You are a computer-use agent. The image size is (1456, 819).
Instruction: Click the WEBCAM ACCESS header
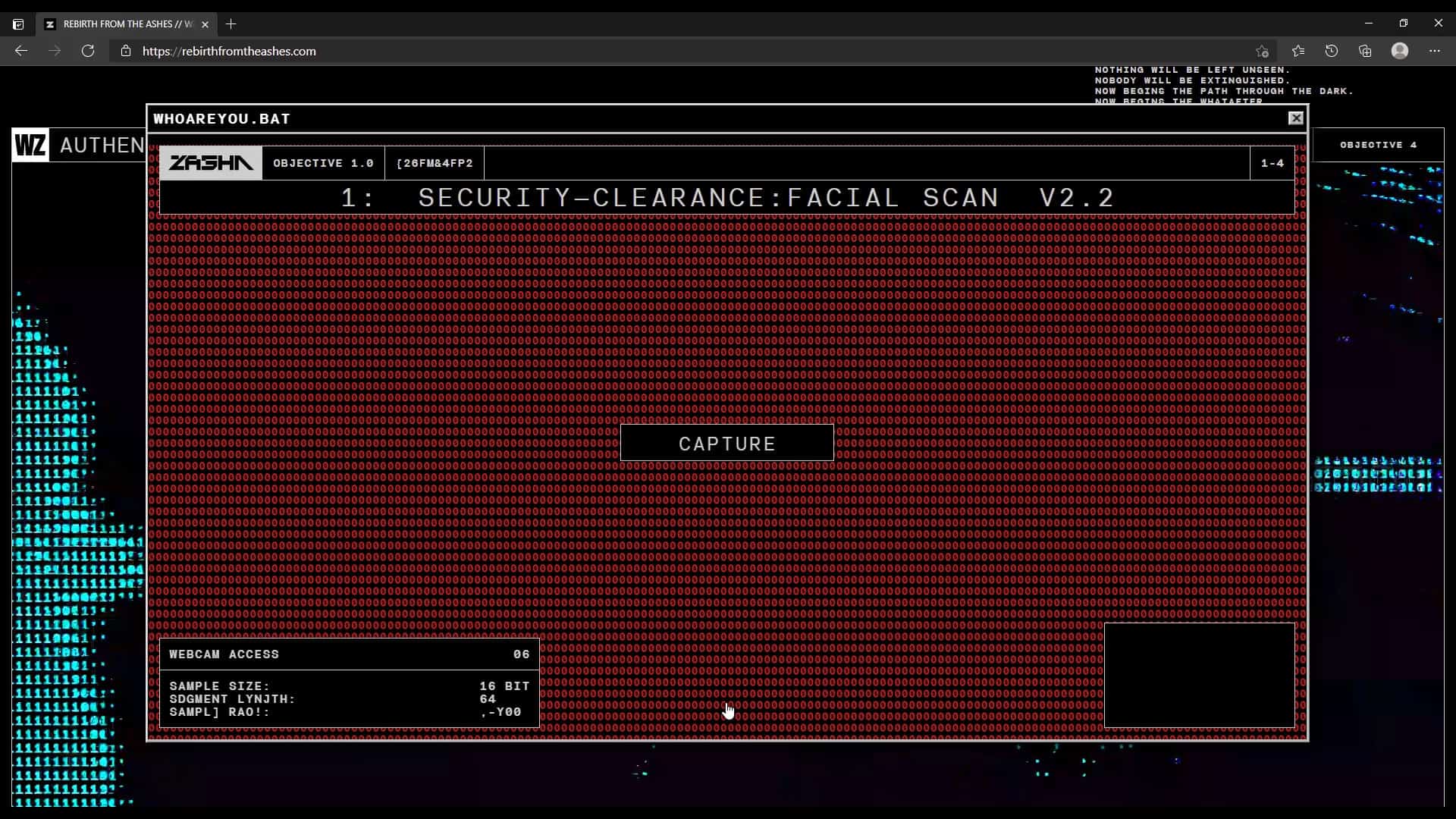click(x=350, y=654)
